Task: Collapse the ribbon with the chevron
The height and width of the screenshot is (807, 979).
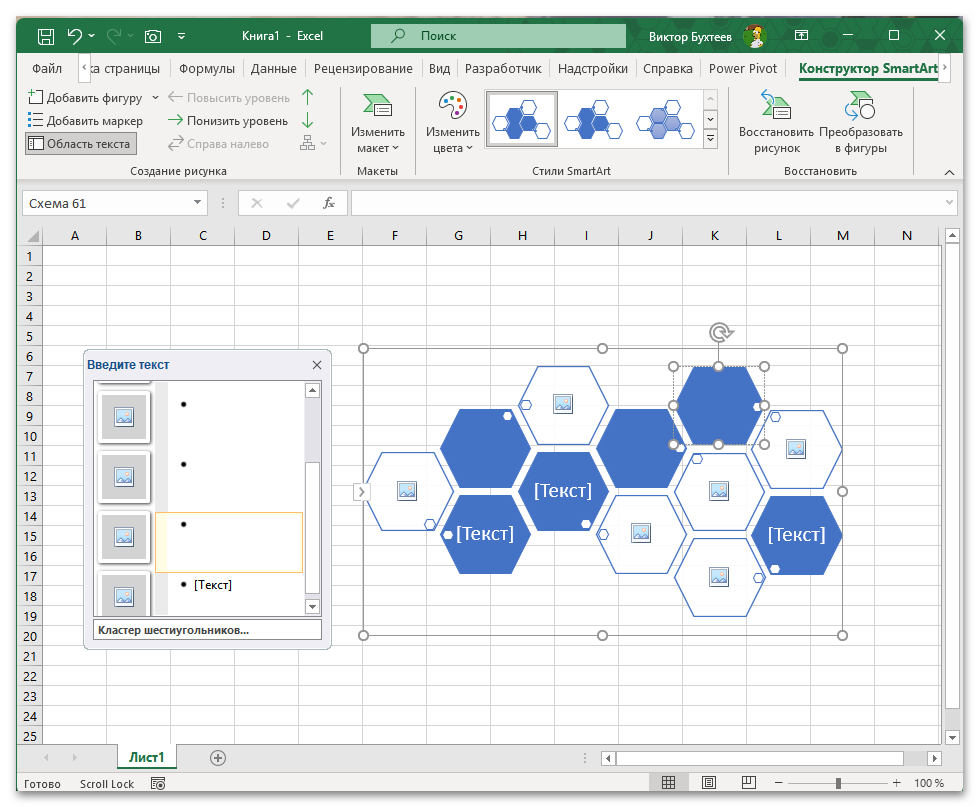Action: pos(949,172)
